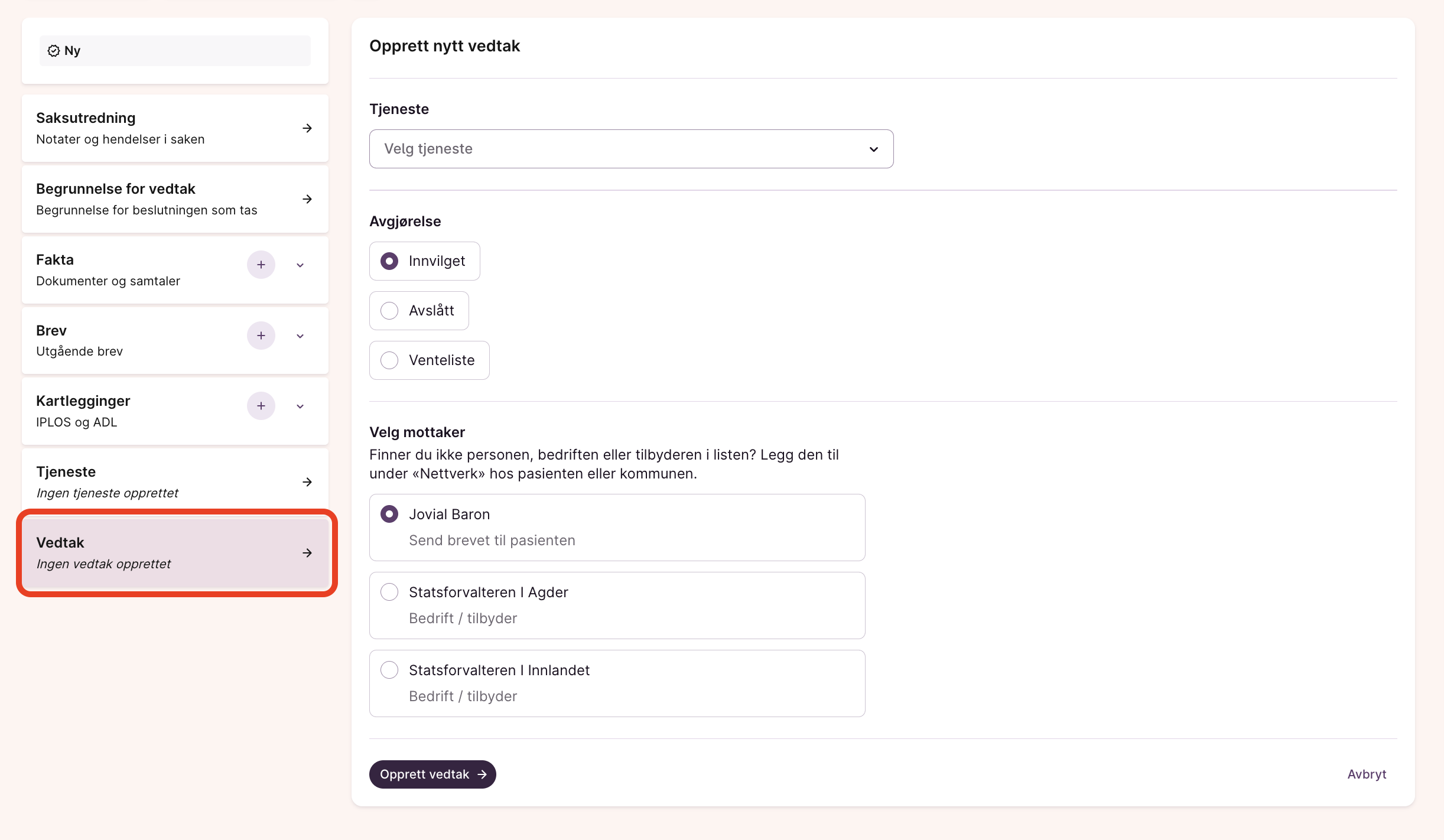This screenshot has height=840, width=1444.
Task: Open the Velg tjeneste dropdown
Action: 630,149
